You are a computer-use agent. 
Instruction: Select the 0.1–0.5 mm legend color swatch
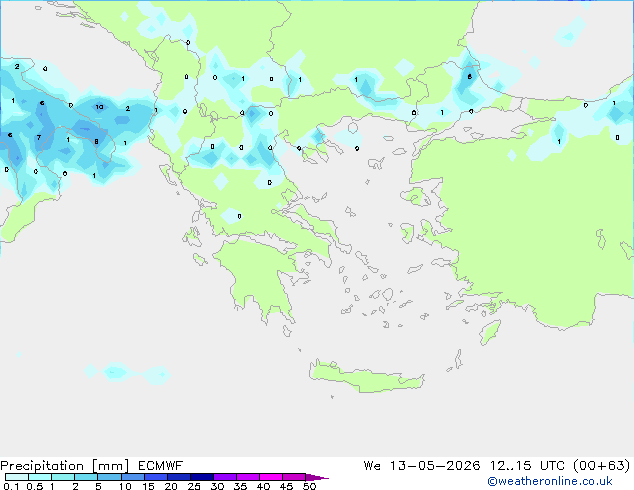pos(17,477)
